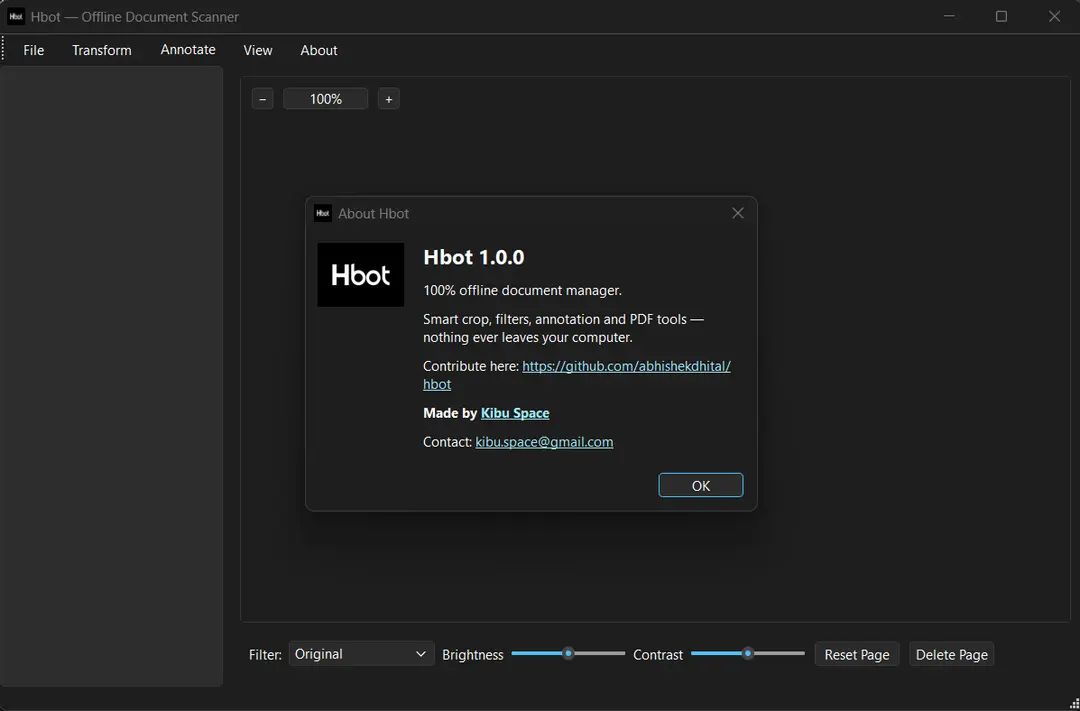
Task: Close the Hbot main window
Action: (1055, 17)
